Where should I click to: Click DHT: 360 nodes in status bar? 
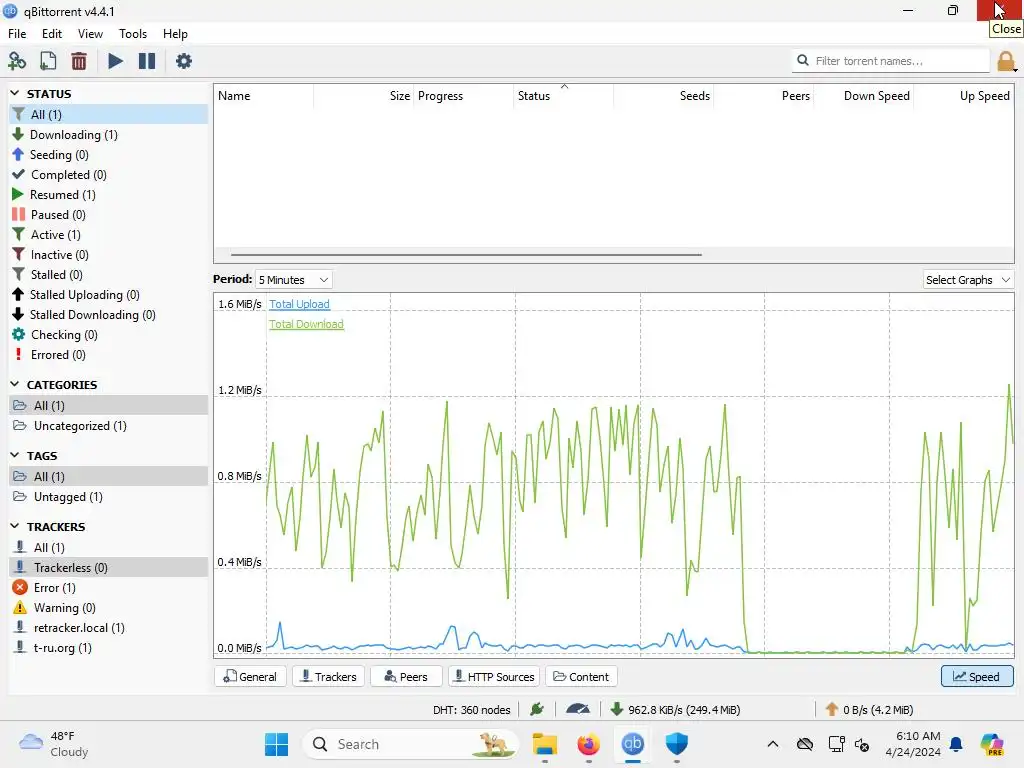point(472,710)
